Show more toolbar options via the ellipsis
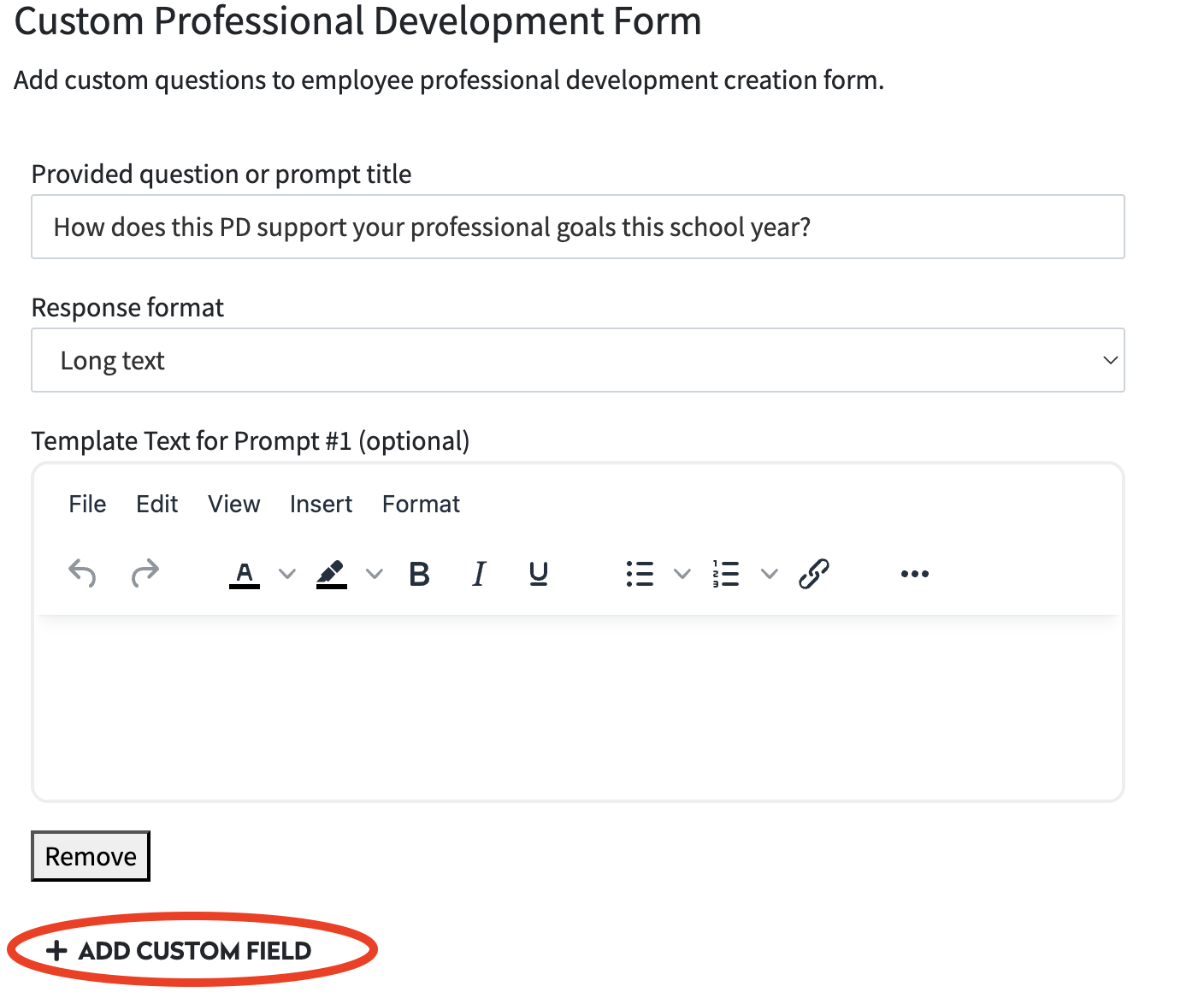The height and width of the screenshot is (1004, 1204). click(915, 574)
